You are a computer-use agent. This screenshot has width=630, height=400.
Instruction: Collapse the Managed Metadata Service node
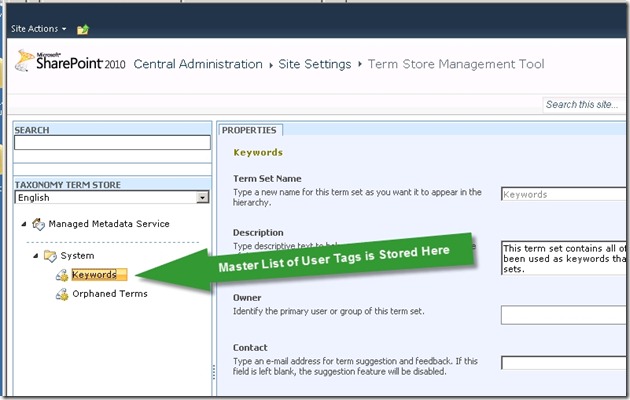point(24,224)
